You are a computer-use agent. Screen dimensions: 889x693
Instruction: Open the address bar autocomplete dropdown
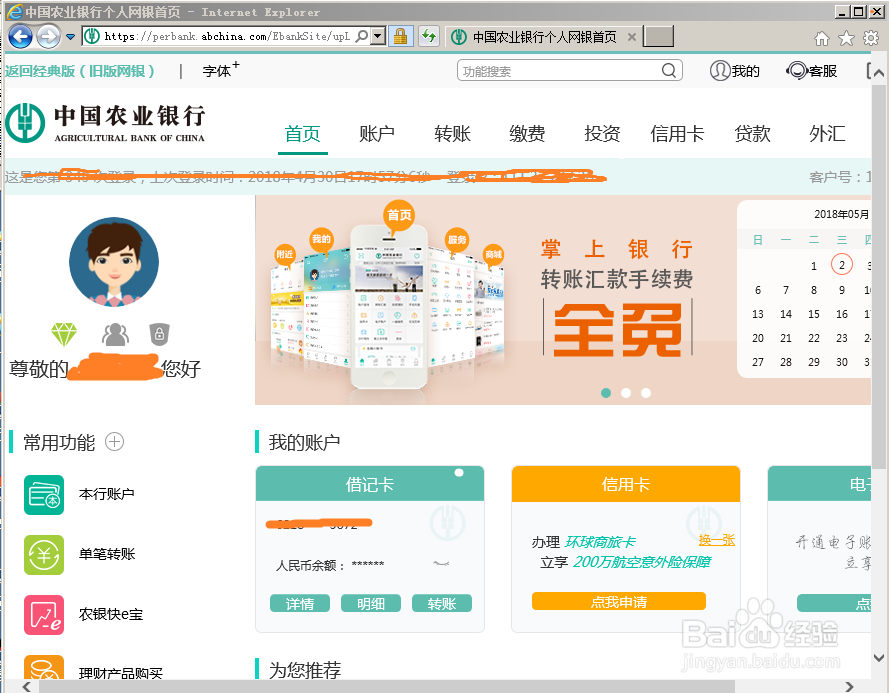click(378, 36)
